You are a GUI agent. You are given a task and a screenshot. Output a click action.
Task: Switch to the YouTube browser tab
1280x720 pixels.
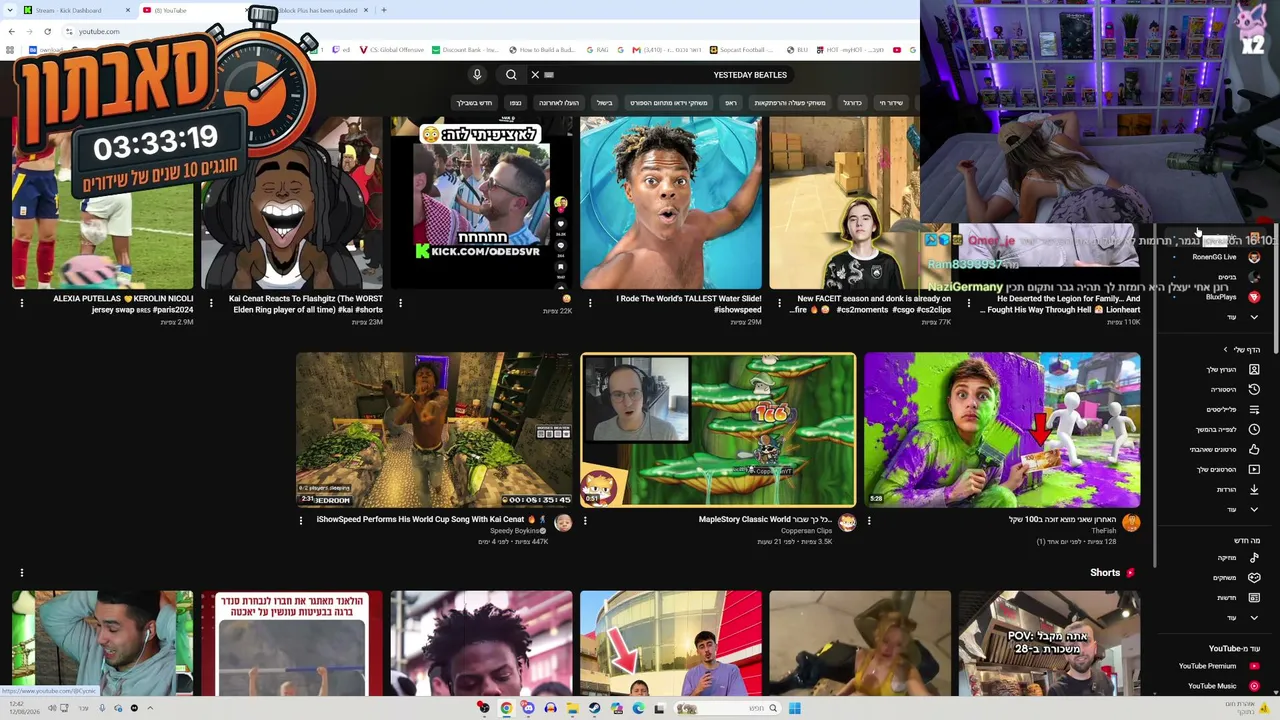[195, 10]
